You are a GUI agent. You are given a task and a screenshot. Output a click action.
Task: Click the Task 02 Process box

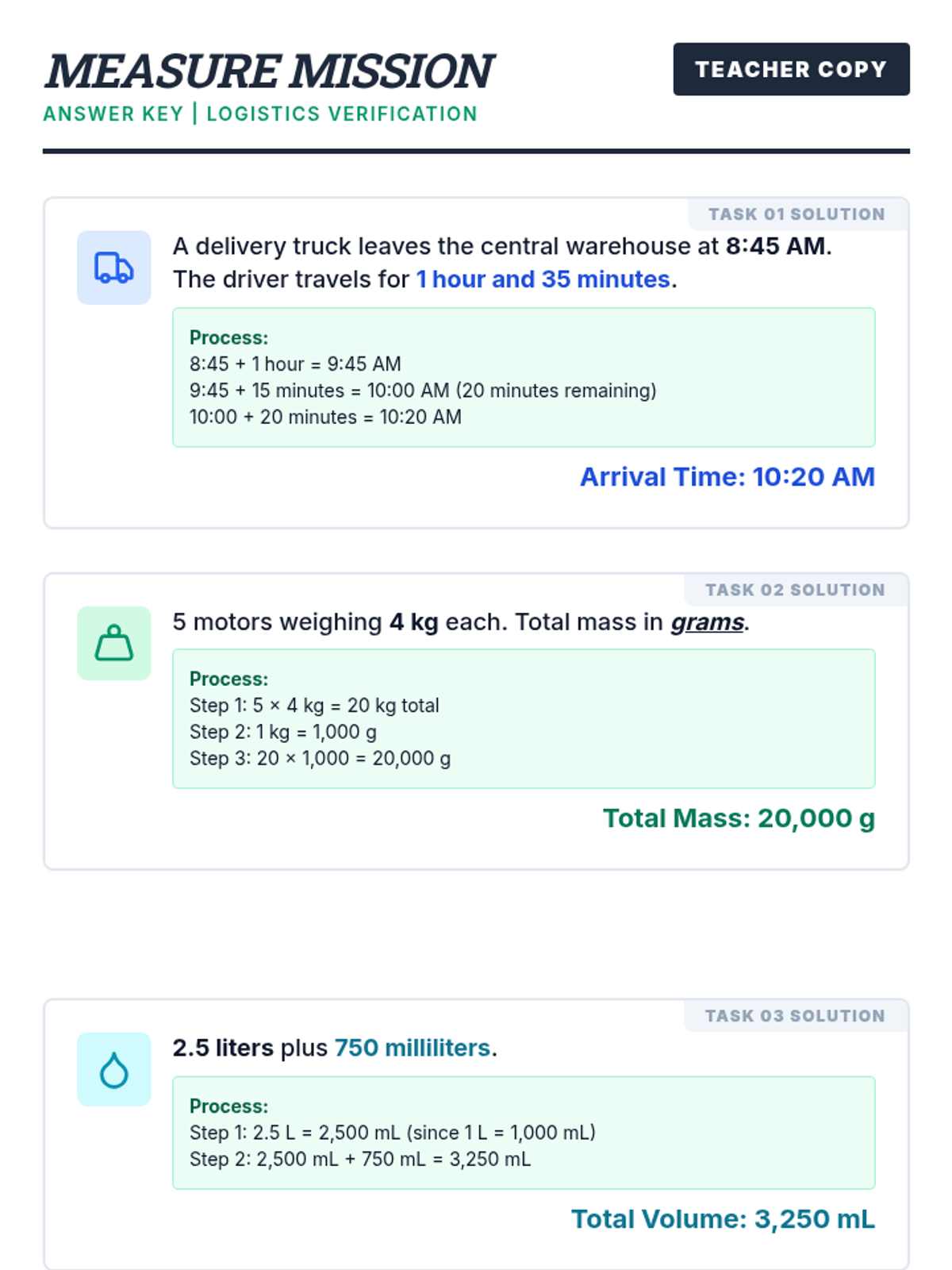(x=524, y=718)
